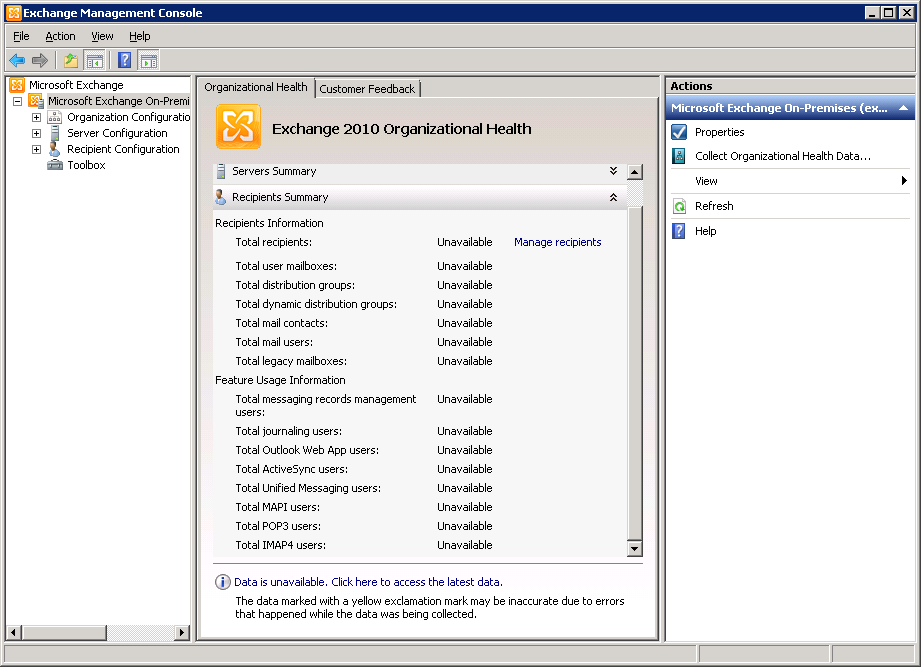The image size is (921, 667).
Task: Open the Help menu in menu bar
Action: tap(140, 36)
